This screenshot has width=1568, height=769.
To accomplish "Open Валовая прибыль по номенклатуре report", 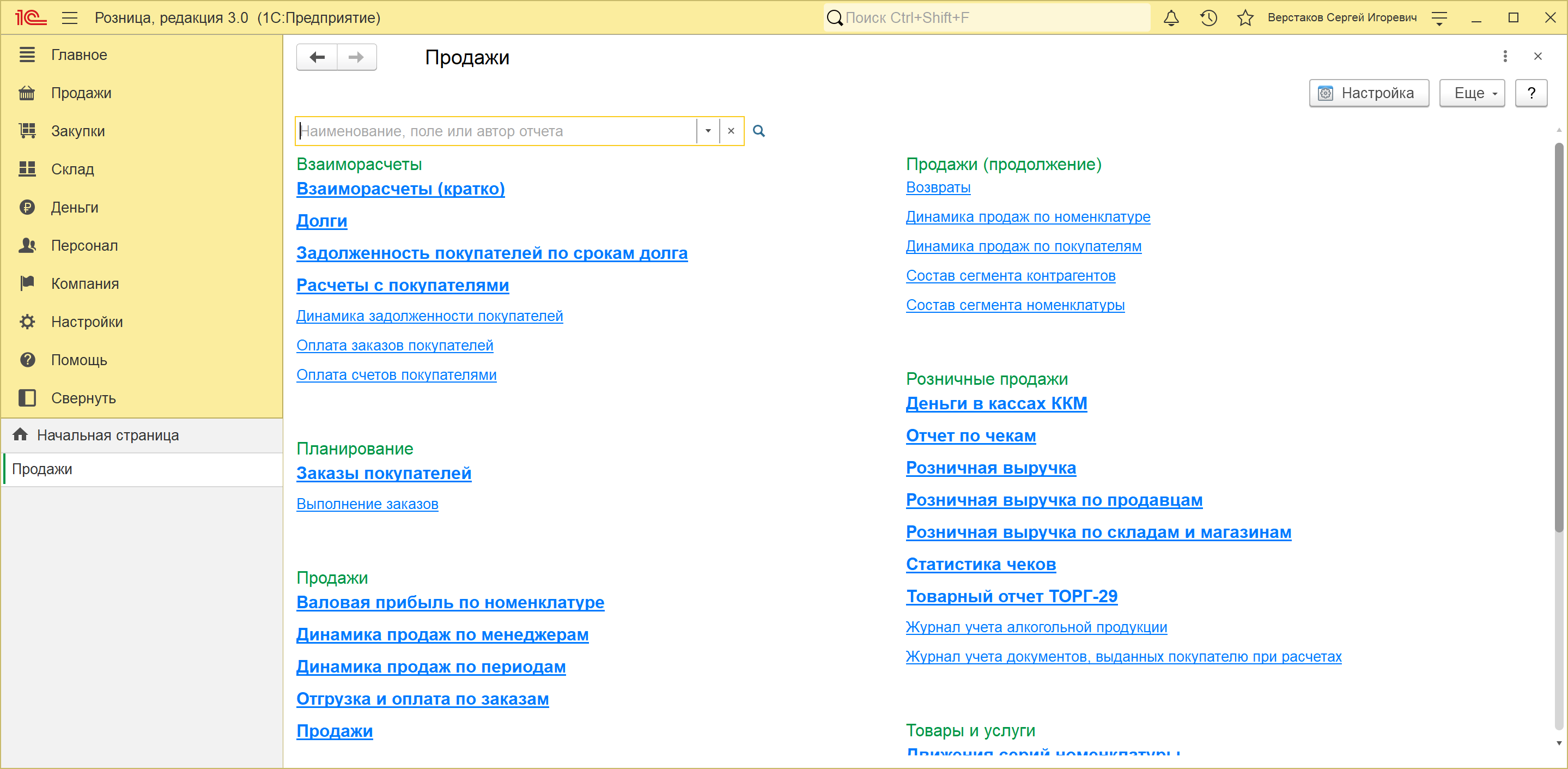I will (x=450, y=603).
